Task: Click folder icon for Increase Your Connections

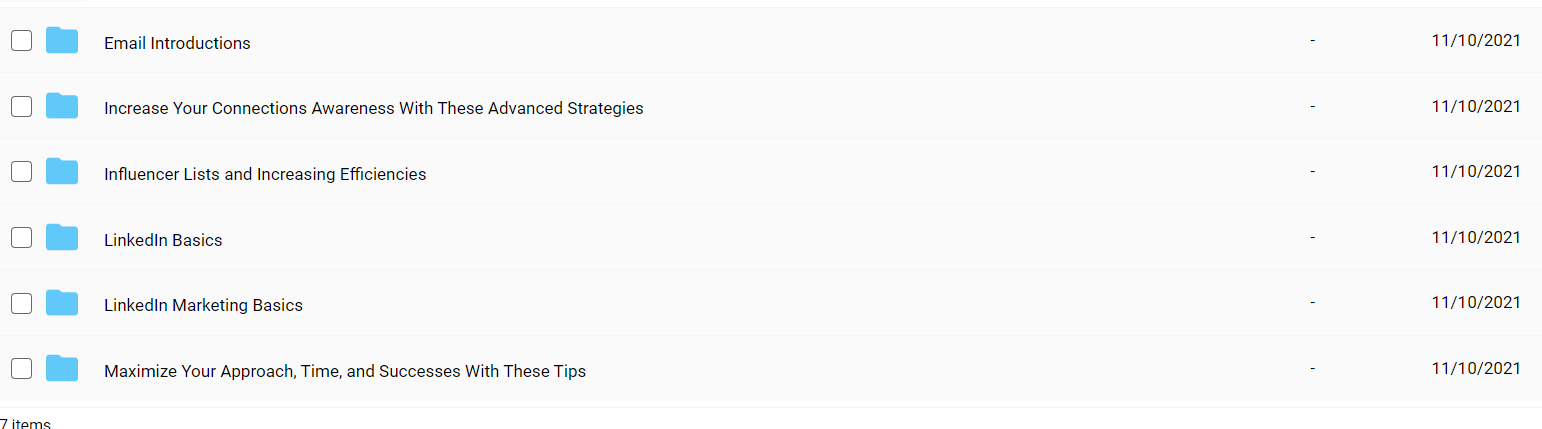Action: [62, 106]
